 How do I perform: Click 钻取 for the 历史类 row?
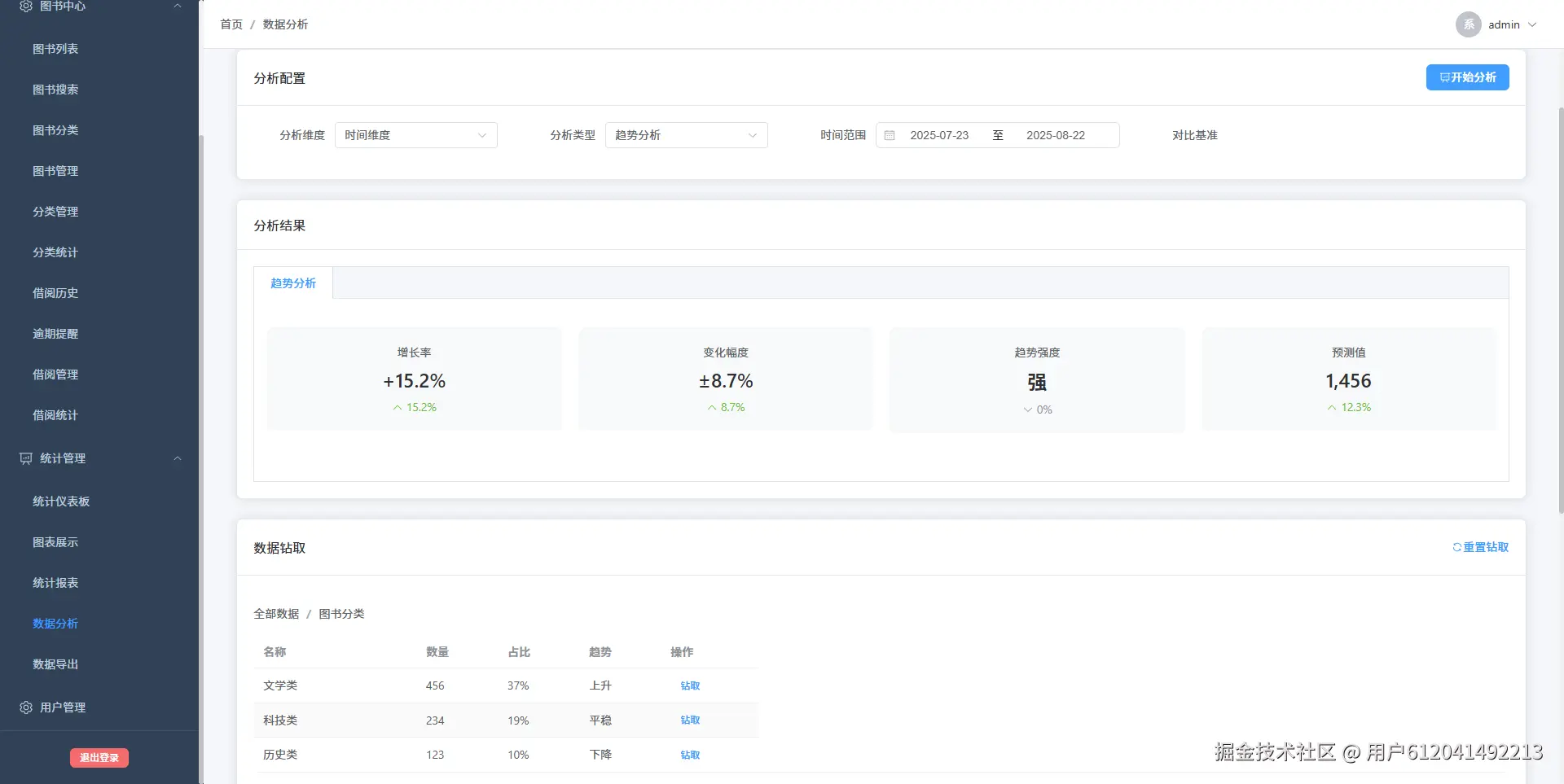[x=690, y=755]
